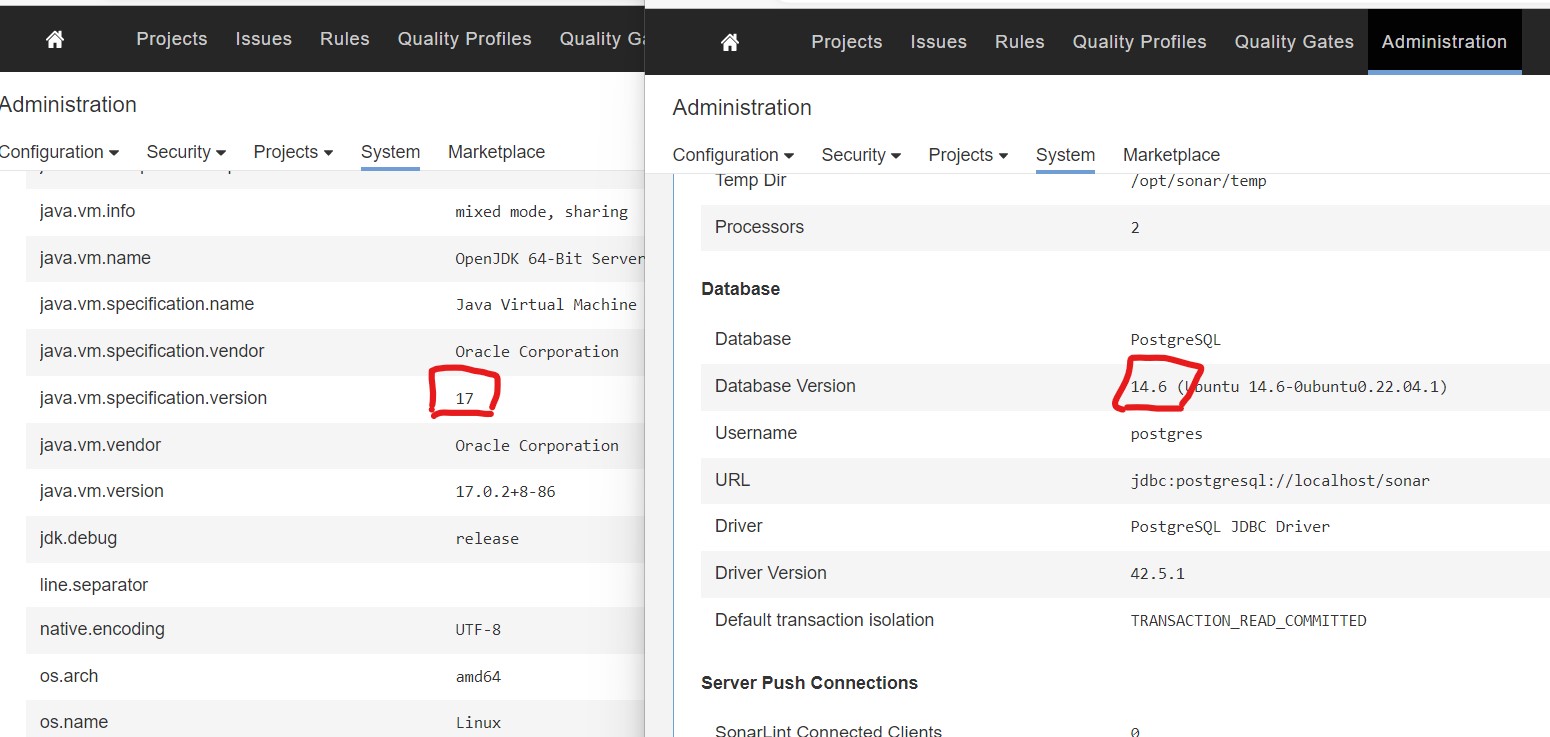Click Quality Profiles in the left window navbar
This screenshot has width=1550, height=737.
[x=464, y=38]
